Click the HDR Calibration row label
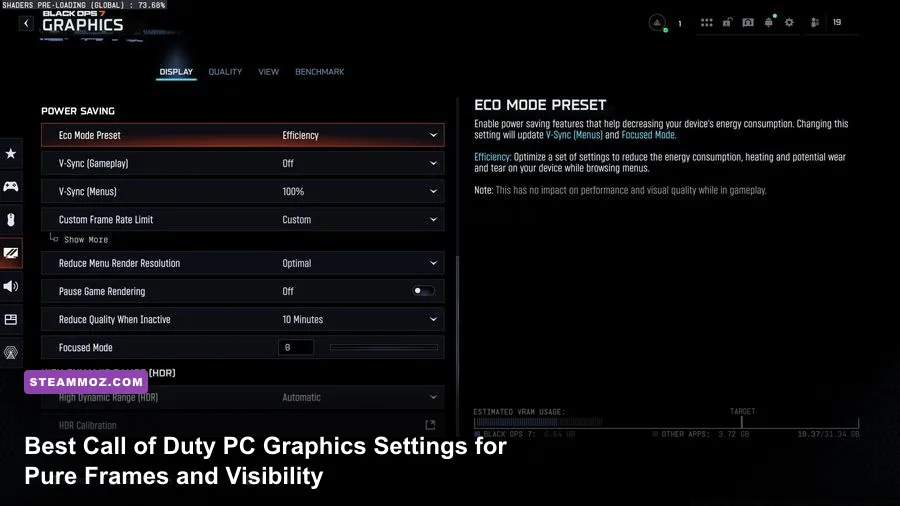Image resolution: width=900 pixels, height=506 pixels. [x=87, y=426]
